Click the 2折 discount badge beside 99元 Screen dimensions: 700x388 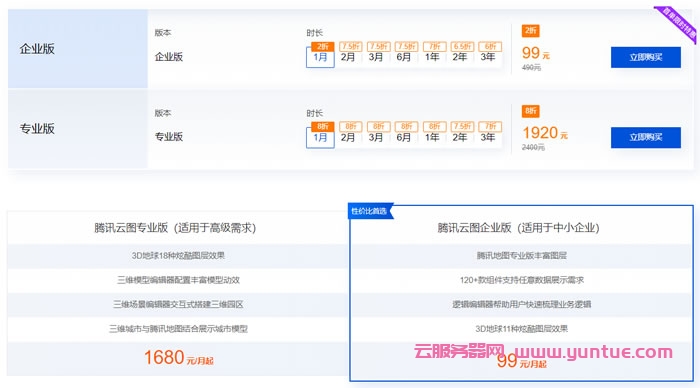click(530, 31)
